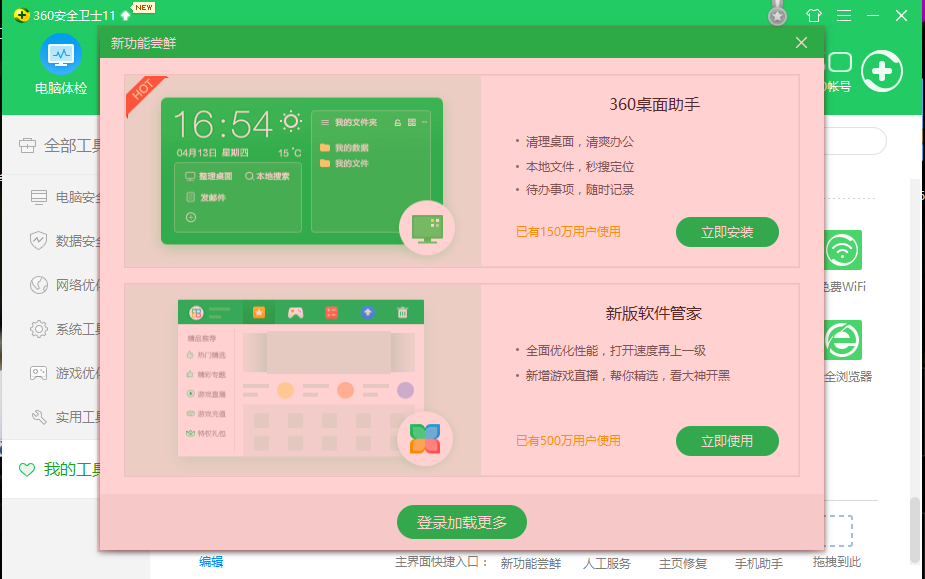Click the upgrade arrow beside 360安全卫士11
The image size is (925, 579).
coord(125,16)
